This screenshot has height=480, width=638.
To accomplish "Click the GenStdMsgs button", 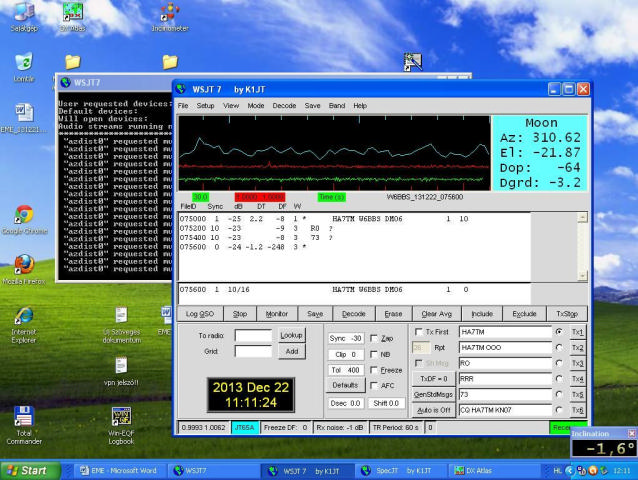I will click(433, 395).
